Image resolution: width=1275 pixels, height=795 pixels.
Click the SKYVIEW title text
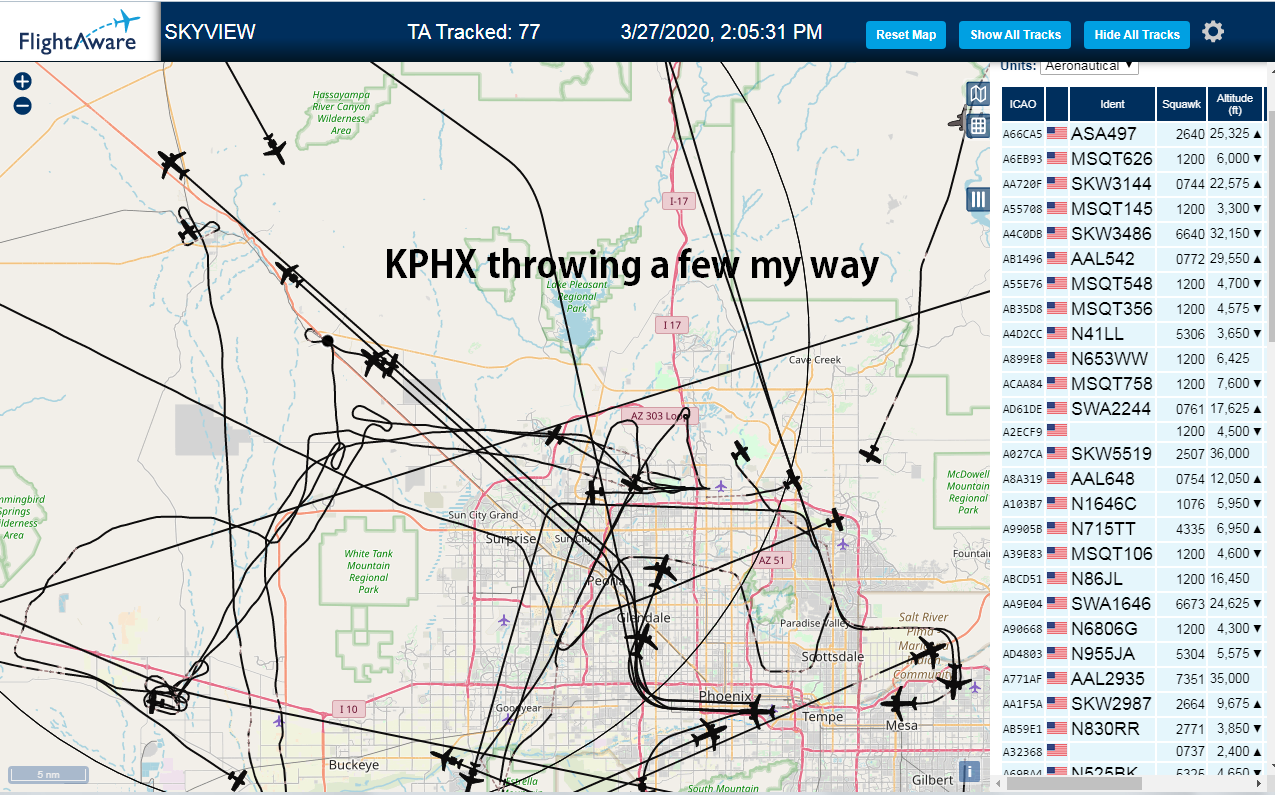(210, 32)
